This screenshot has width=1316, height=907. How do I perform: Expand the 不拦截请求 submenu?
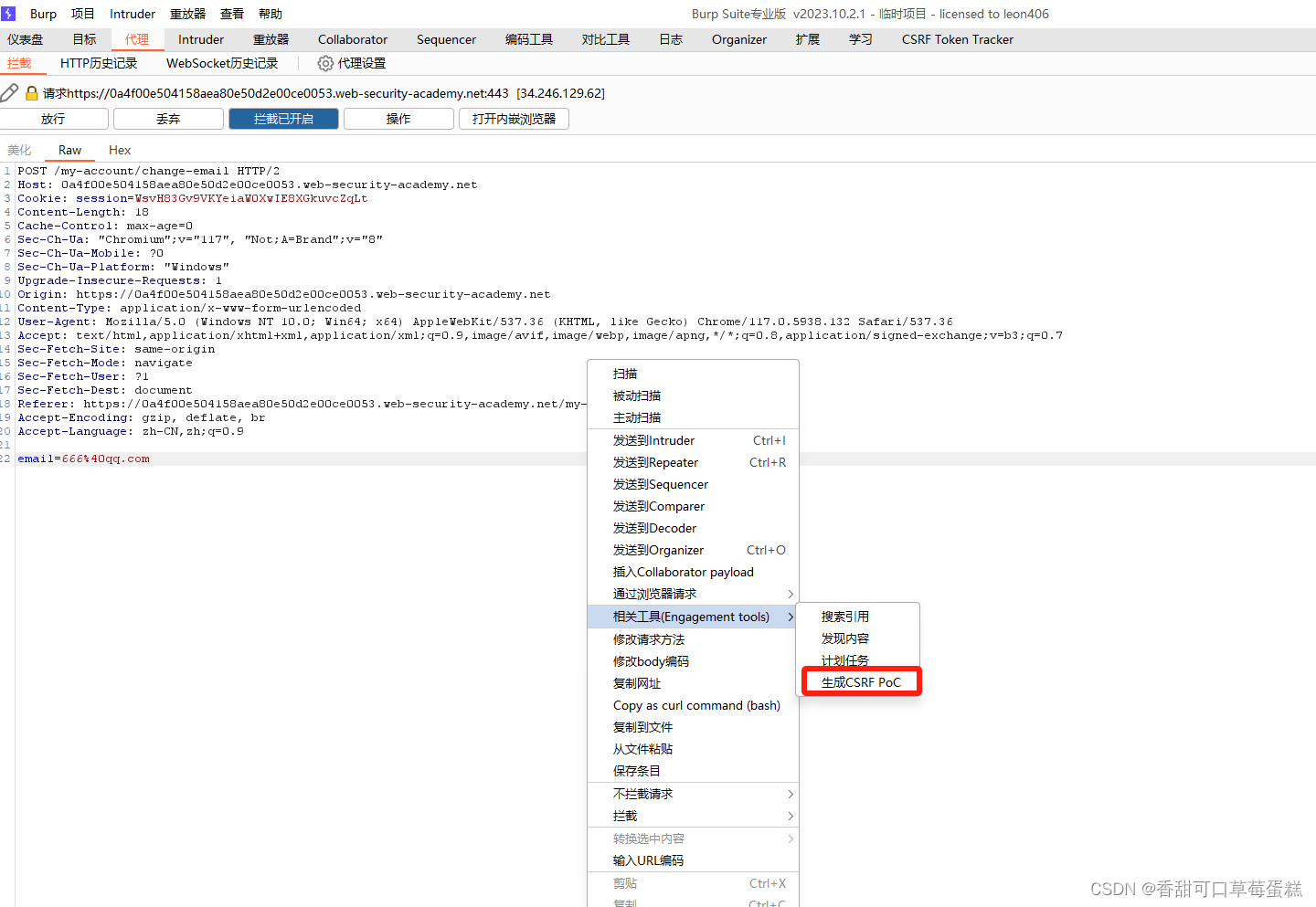(693, 794)
